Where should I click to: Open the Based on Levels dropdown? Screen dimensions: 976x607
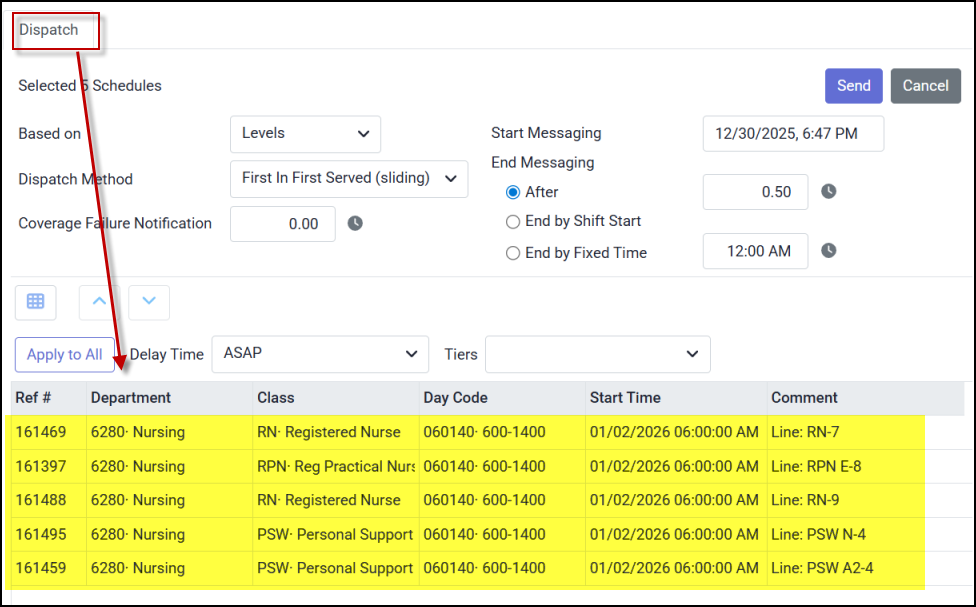(x=305, y=133)
